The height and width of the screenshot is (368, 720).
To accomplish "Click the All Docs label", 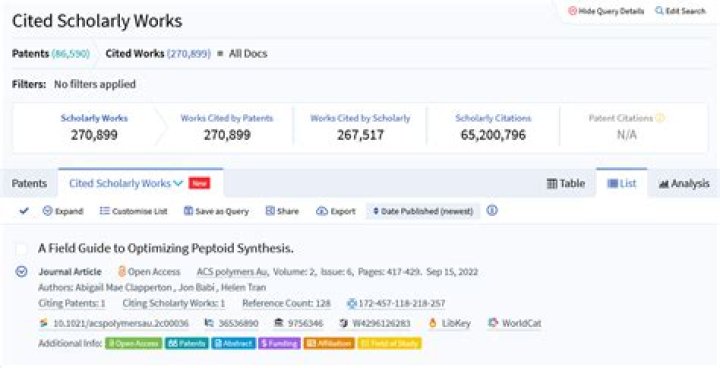I will [248, 53].
